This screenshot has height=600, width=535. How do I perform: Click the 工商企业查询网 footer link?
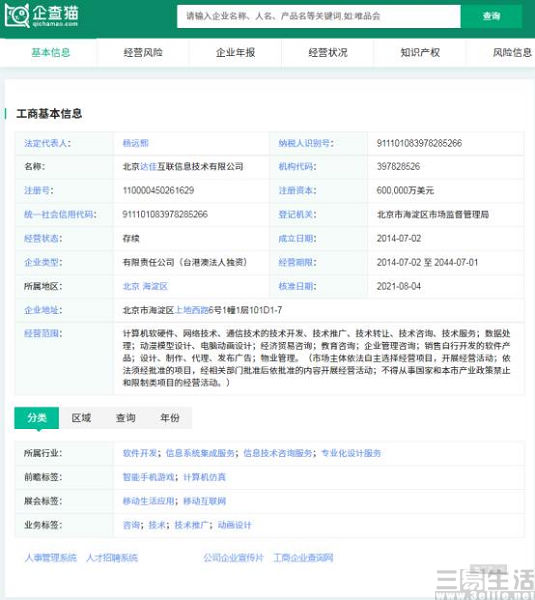[x=303, y=558]
